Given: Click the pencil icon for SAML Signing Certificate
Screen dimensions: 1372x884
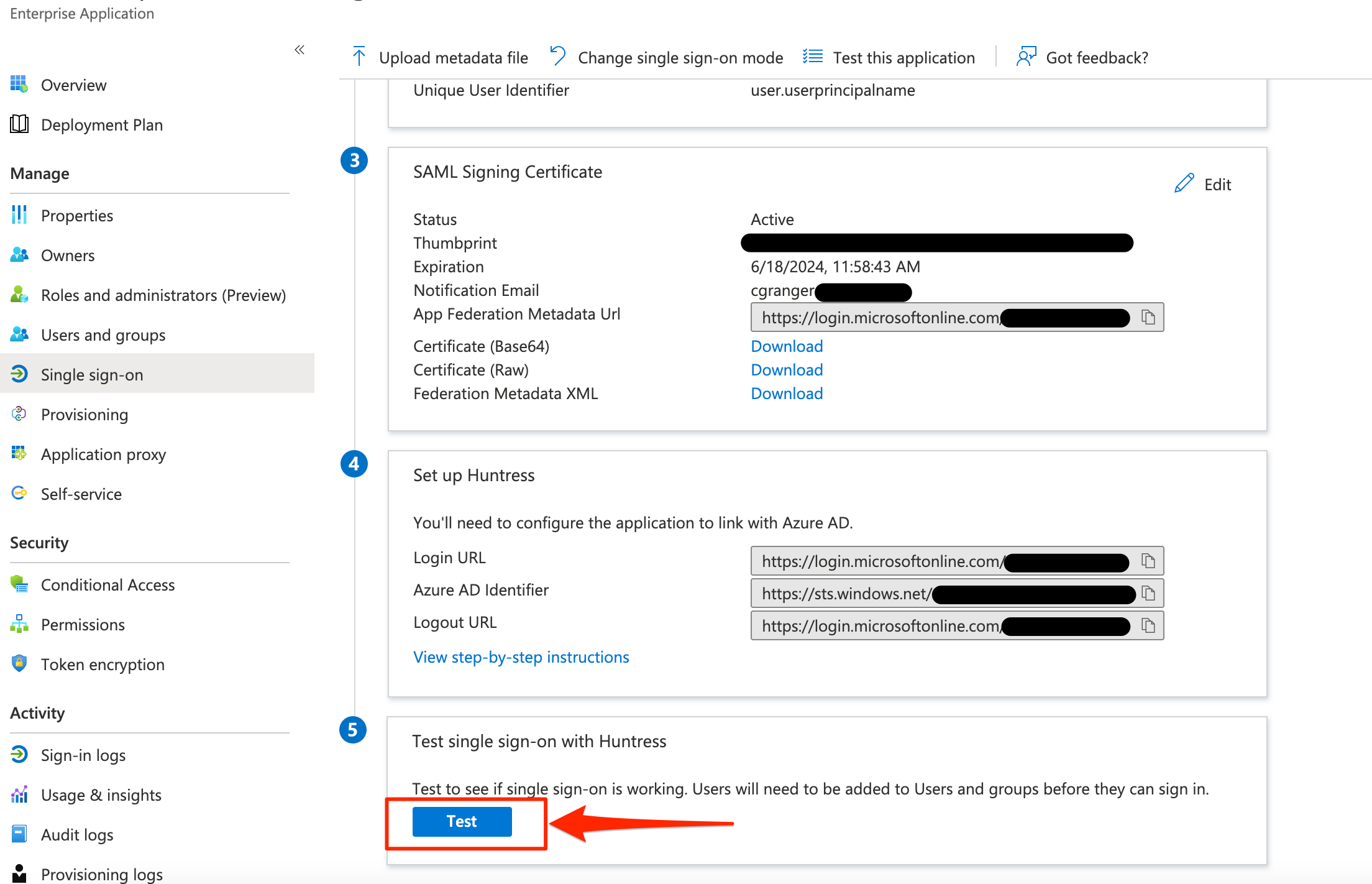Looking at the screenshot, I should point(1184,183).
